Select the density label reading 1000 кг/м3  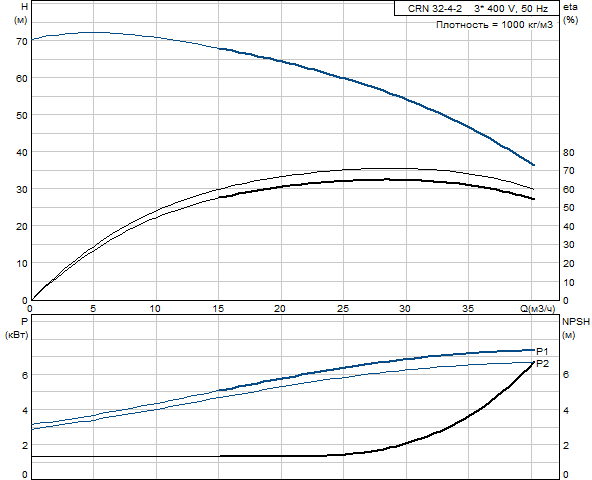494,25
